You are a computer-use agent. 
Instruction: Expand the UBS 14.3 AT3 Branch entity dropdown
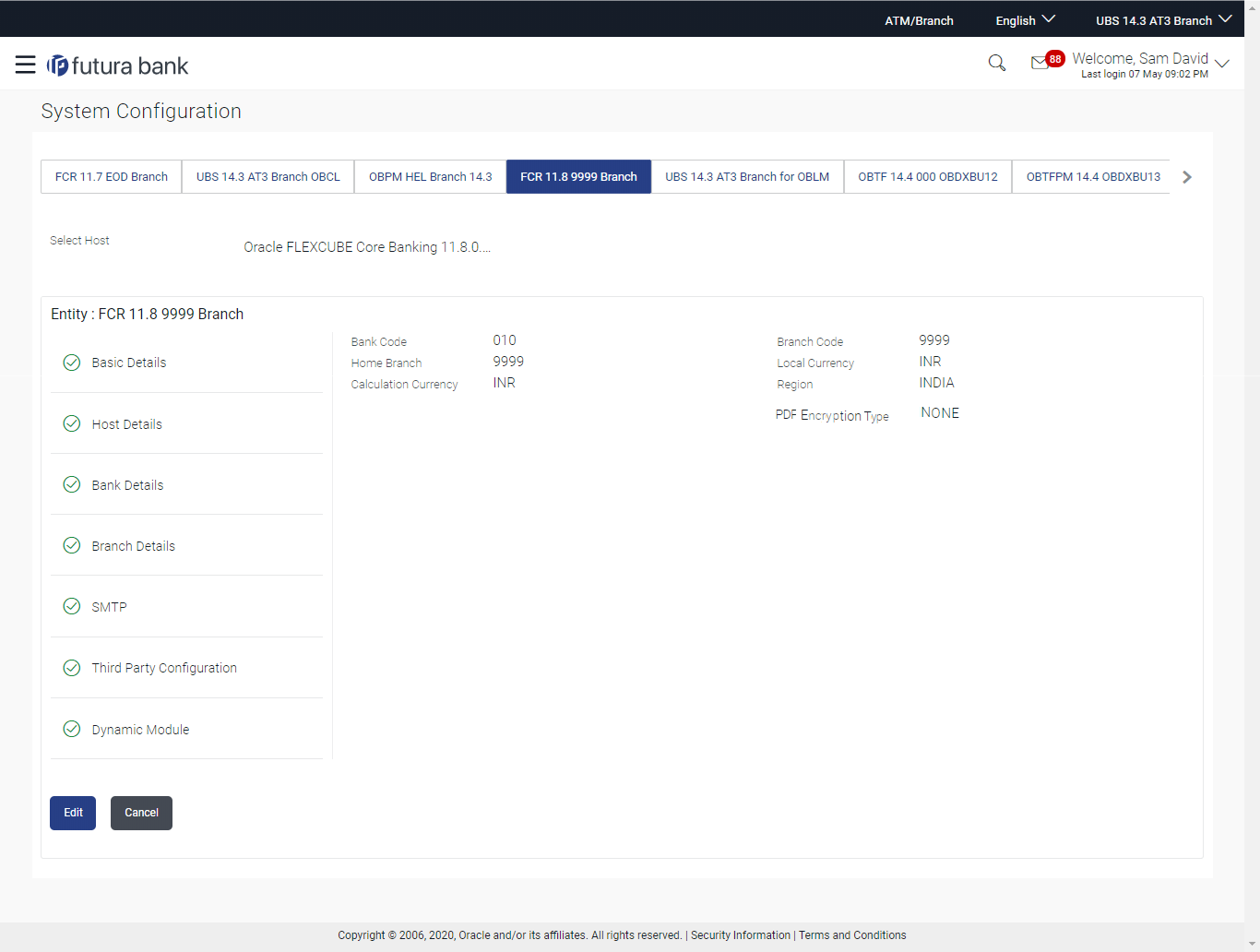pyautogui.click(x=1163, y=20)
